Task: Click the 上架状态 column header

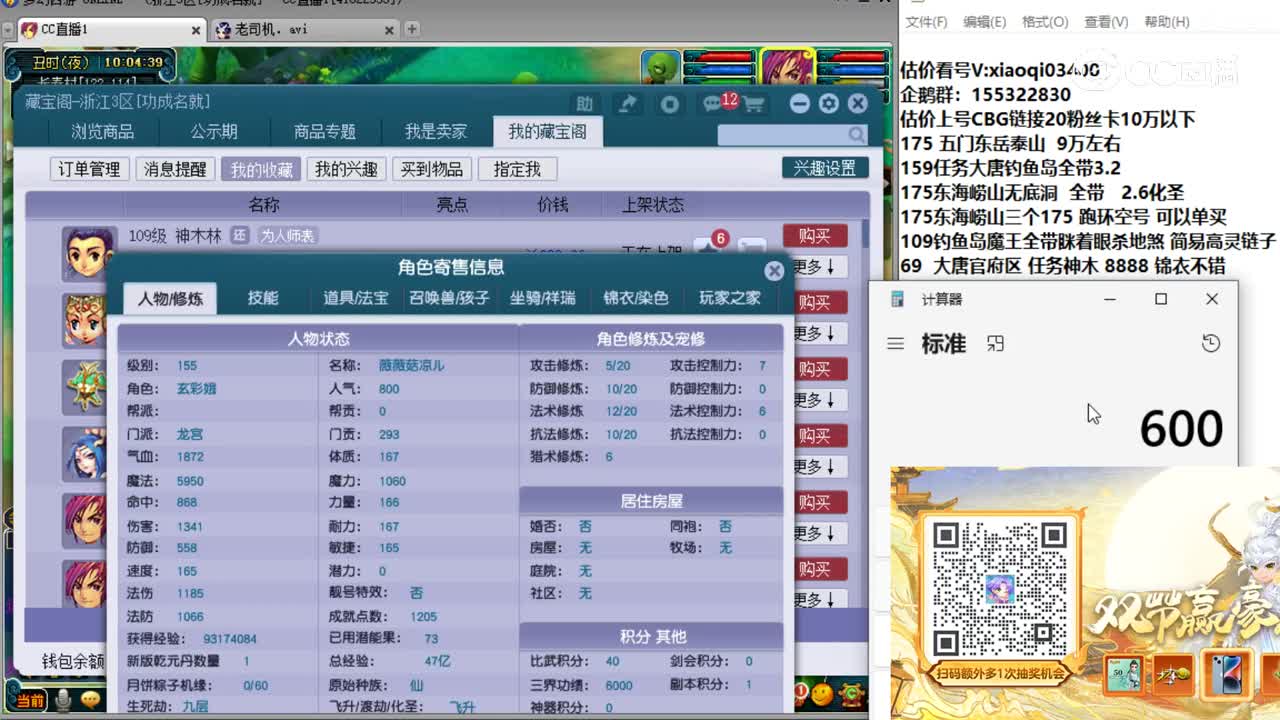Action: click(653, 204)
